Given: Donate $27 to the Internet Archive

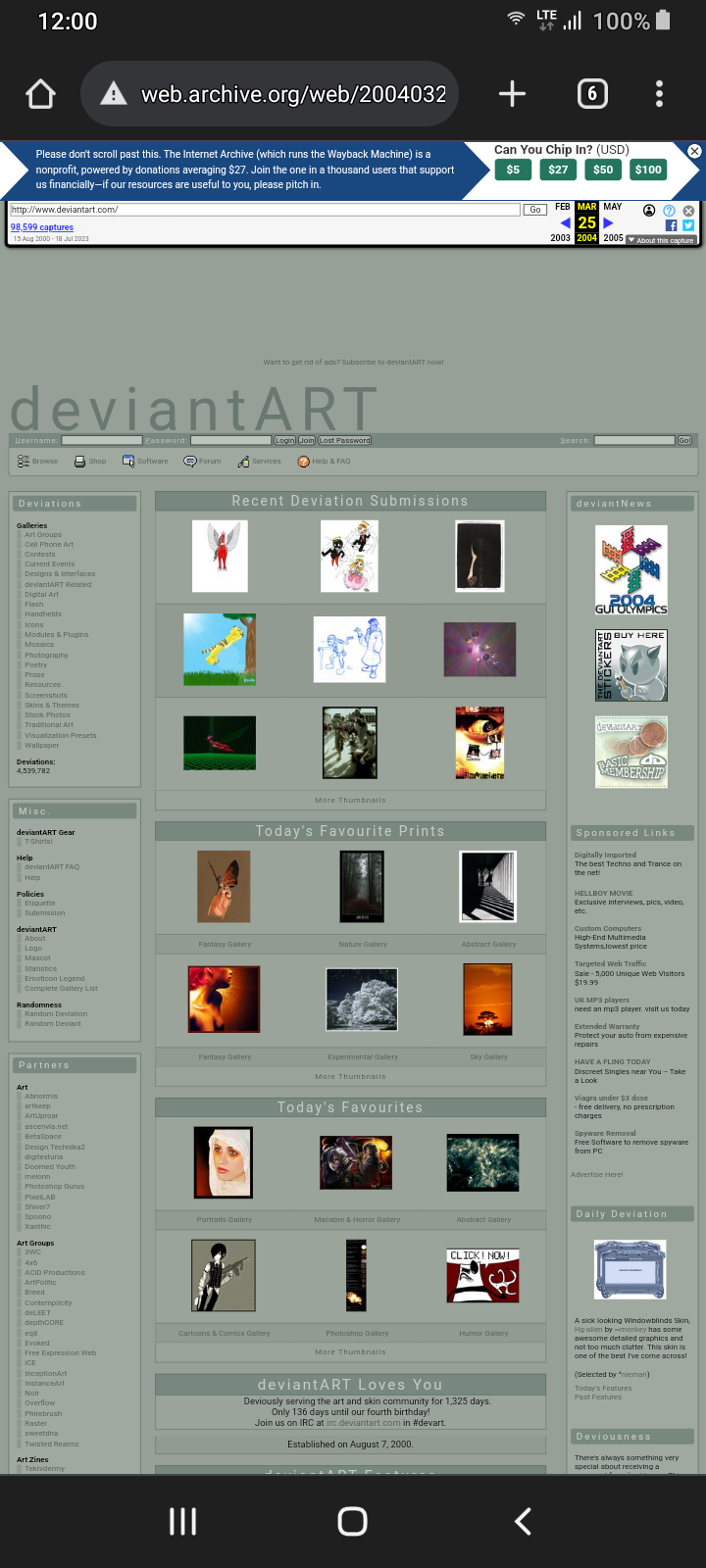Looking at the screenshot, I should pyautogui.click(x=558, y=170).
